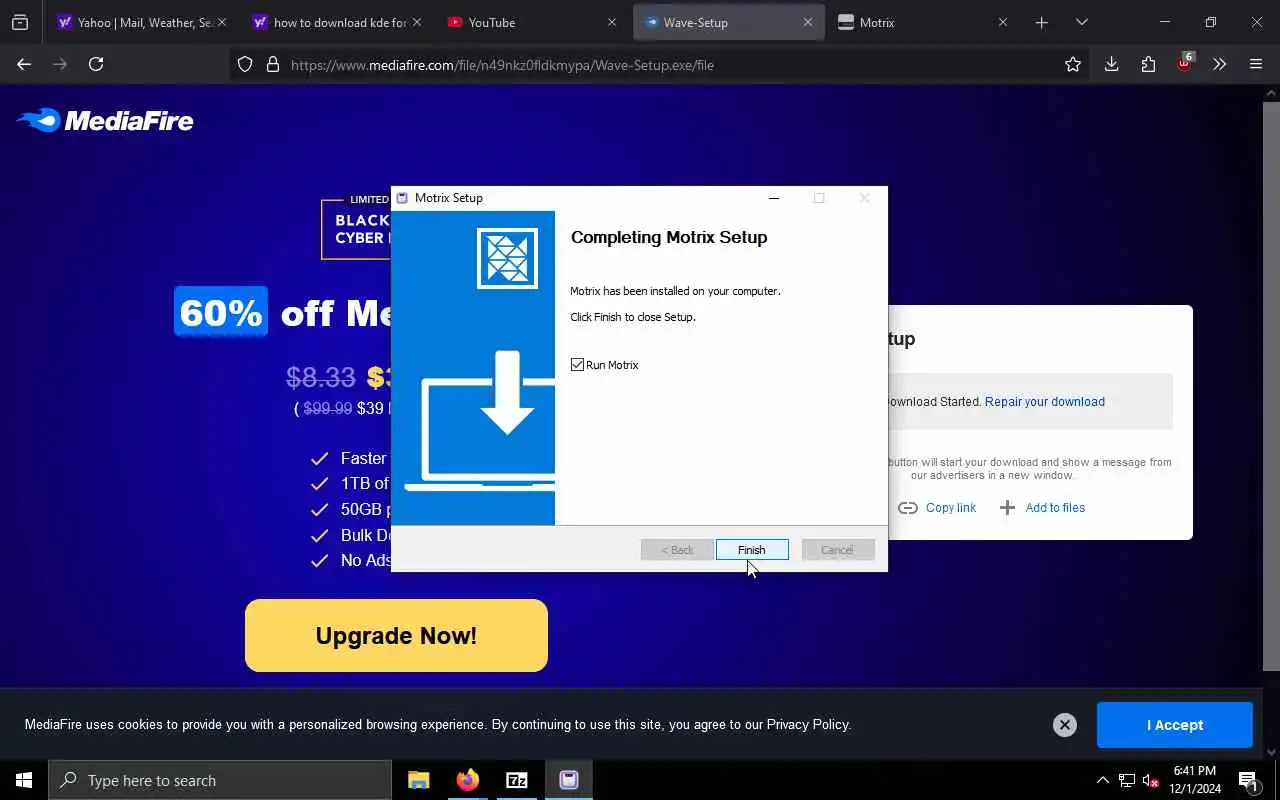Open Firefox View icon
The width and height of the screenshot is (1280, 800).
pyautogui.click(x=20, y=22)
